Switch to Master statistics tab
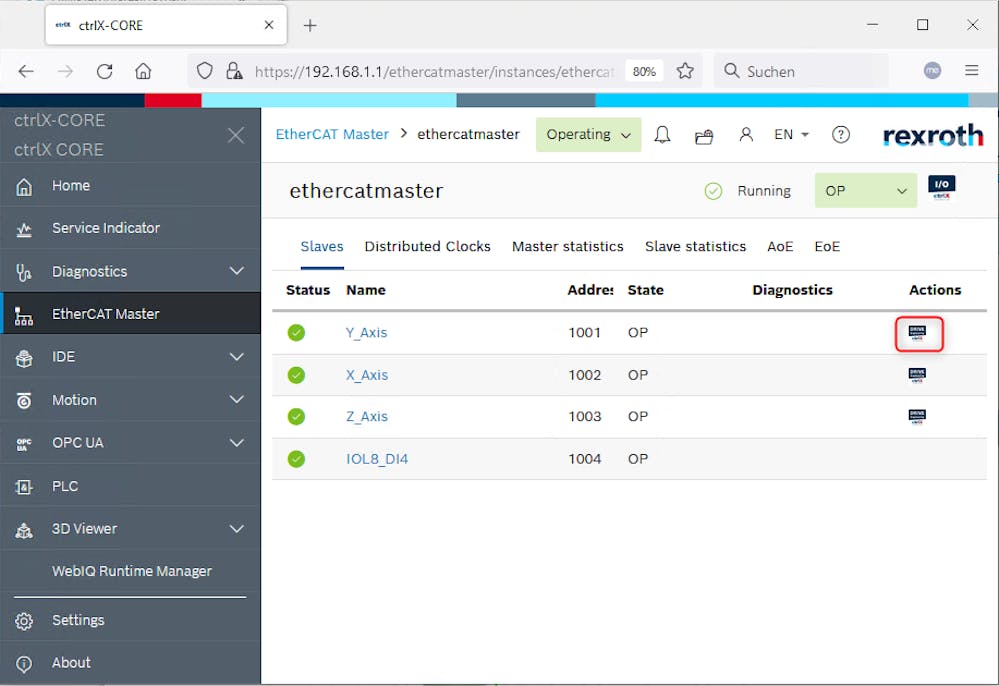The width and height of the screenshot is (999, 686). [568, 247]
